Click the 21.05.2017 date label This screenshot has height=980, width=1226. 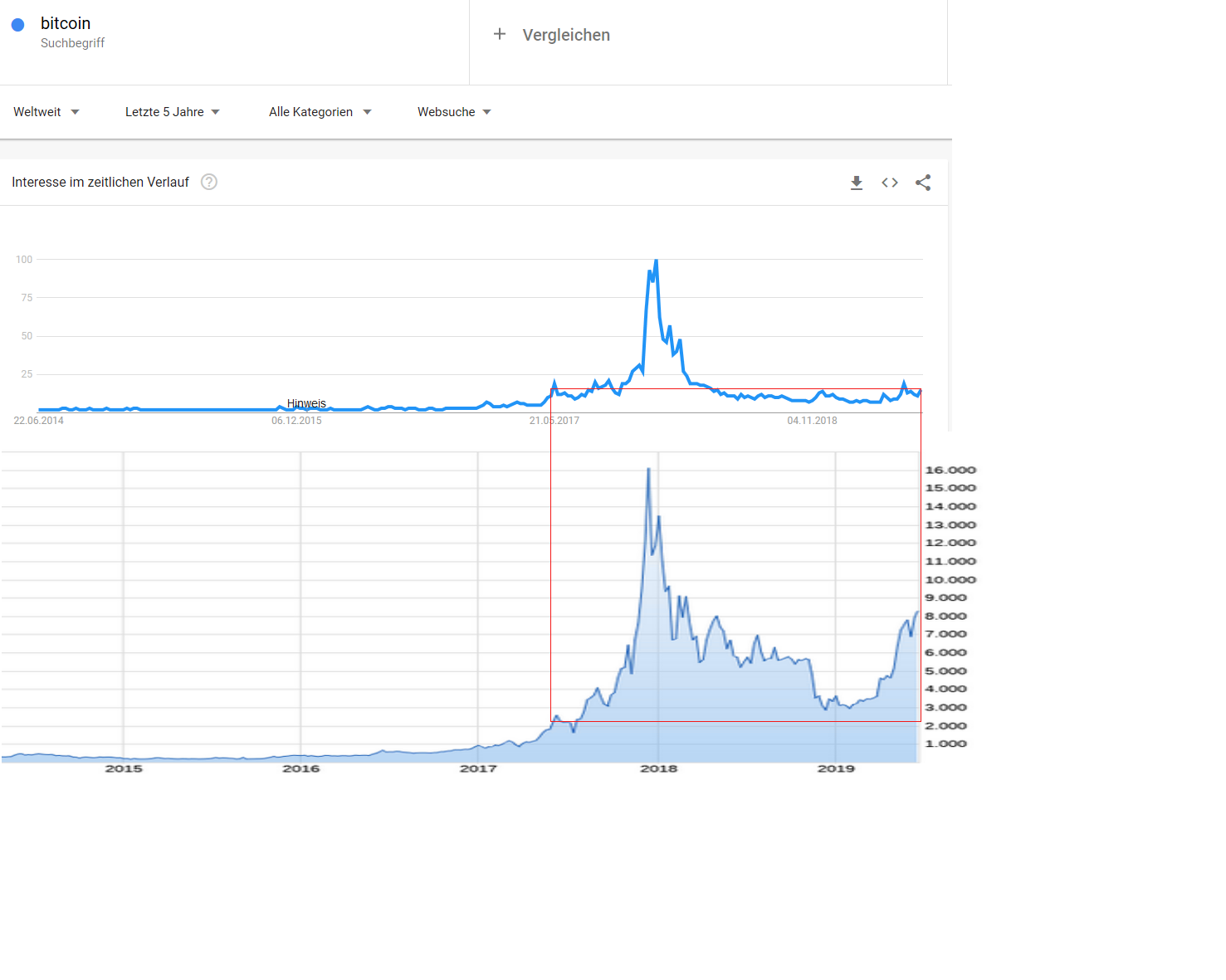click(x=554, y=421)
